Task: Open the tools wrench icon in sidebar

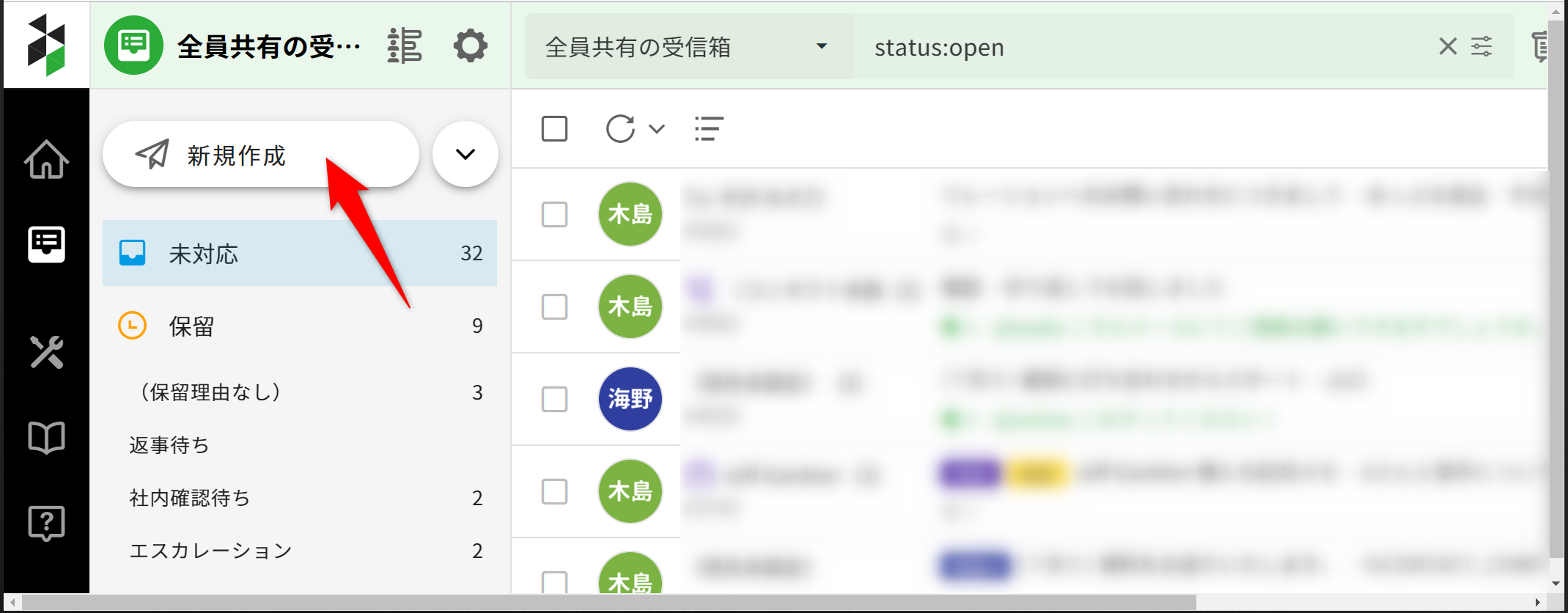Action: (46, 352)
